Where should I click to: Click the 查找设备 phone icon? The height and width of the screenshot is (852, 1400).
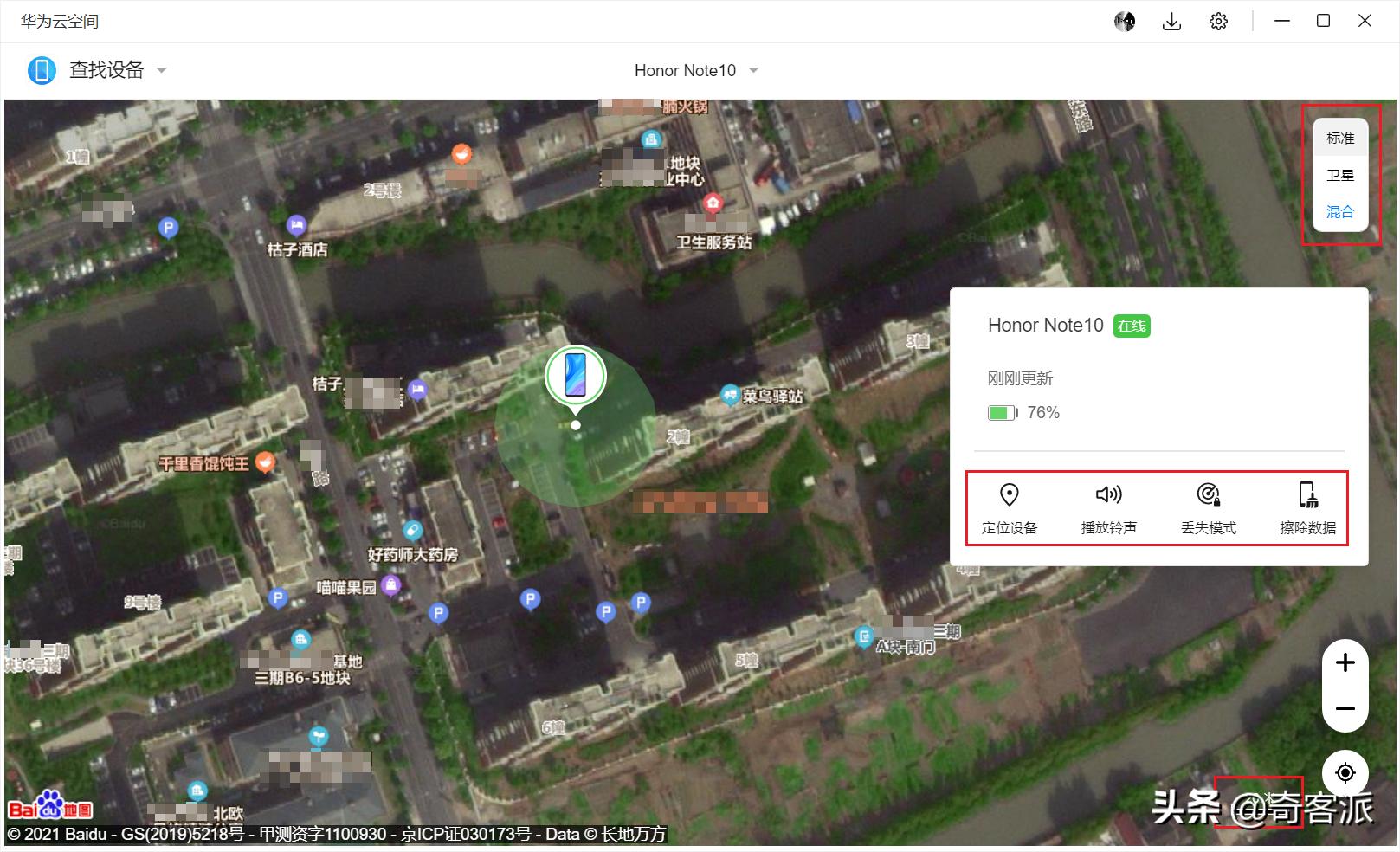[42, 70]
